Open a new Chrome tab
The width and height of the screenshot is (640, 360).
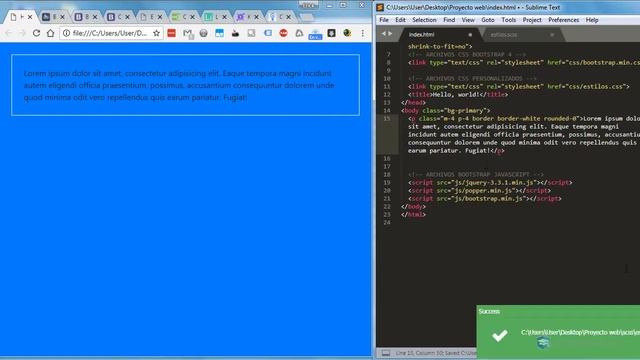(307, 17)
